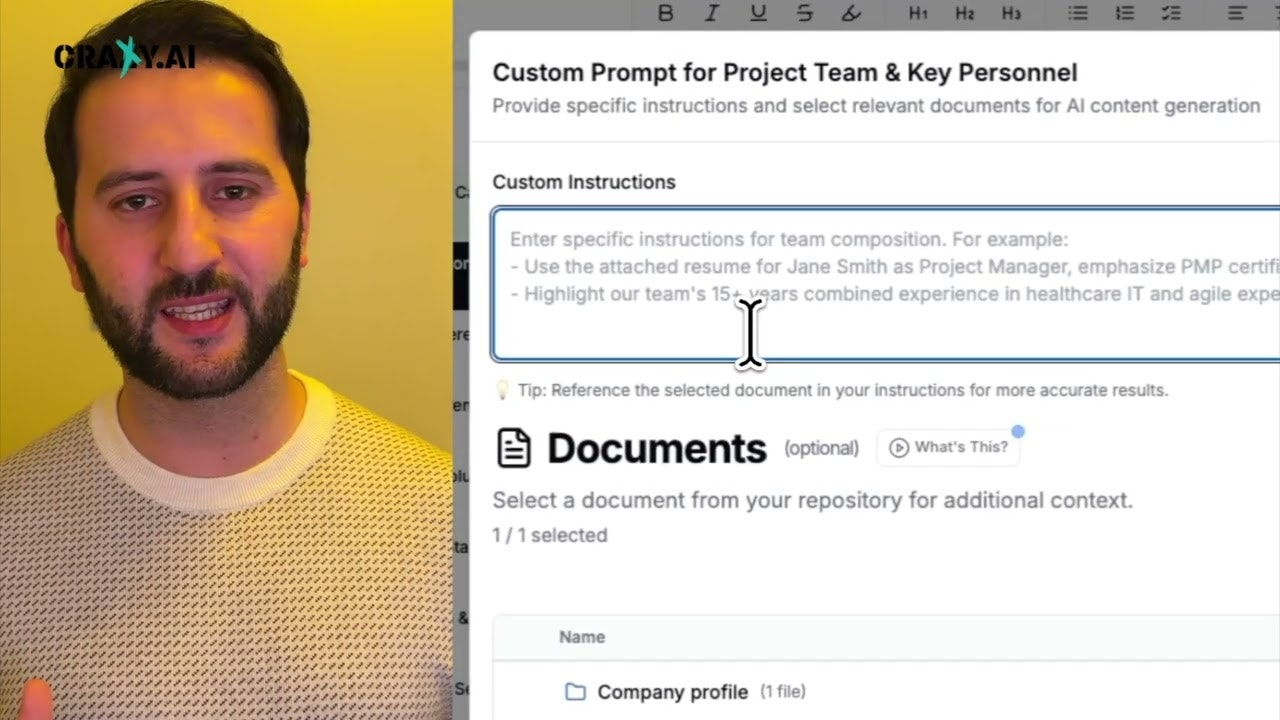Apply Heading 3 style
The width and height of the screenshot is (1280, 720).
(x=1011, y=13)
